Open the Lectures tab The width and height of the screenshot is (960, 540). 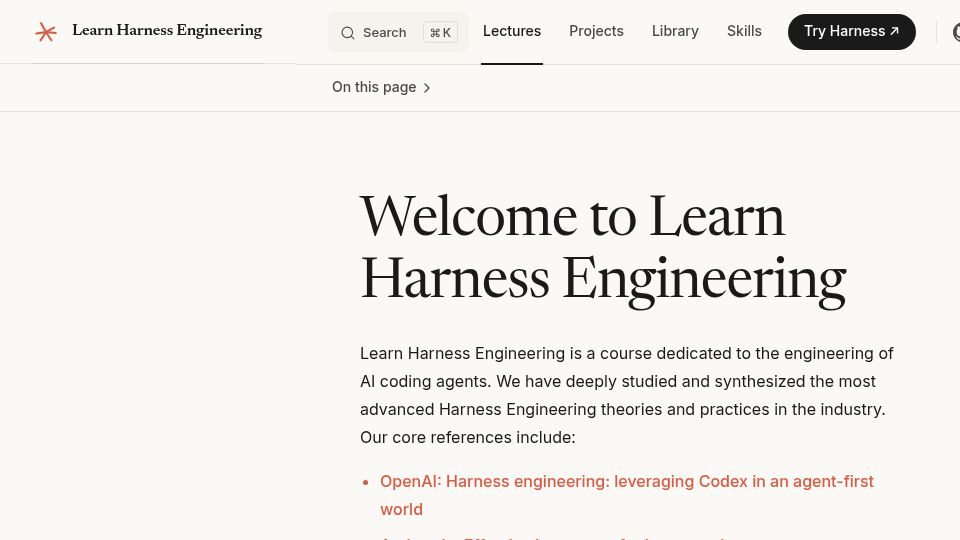point(512,31)
